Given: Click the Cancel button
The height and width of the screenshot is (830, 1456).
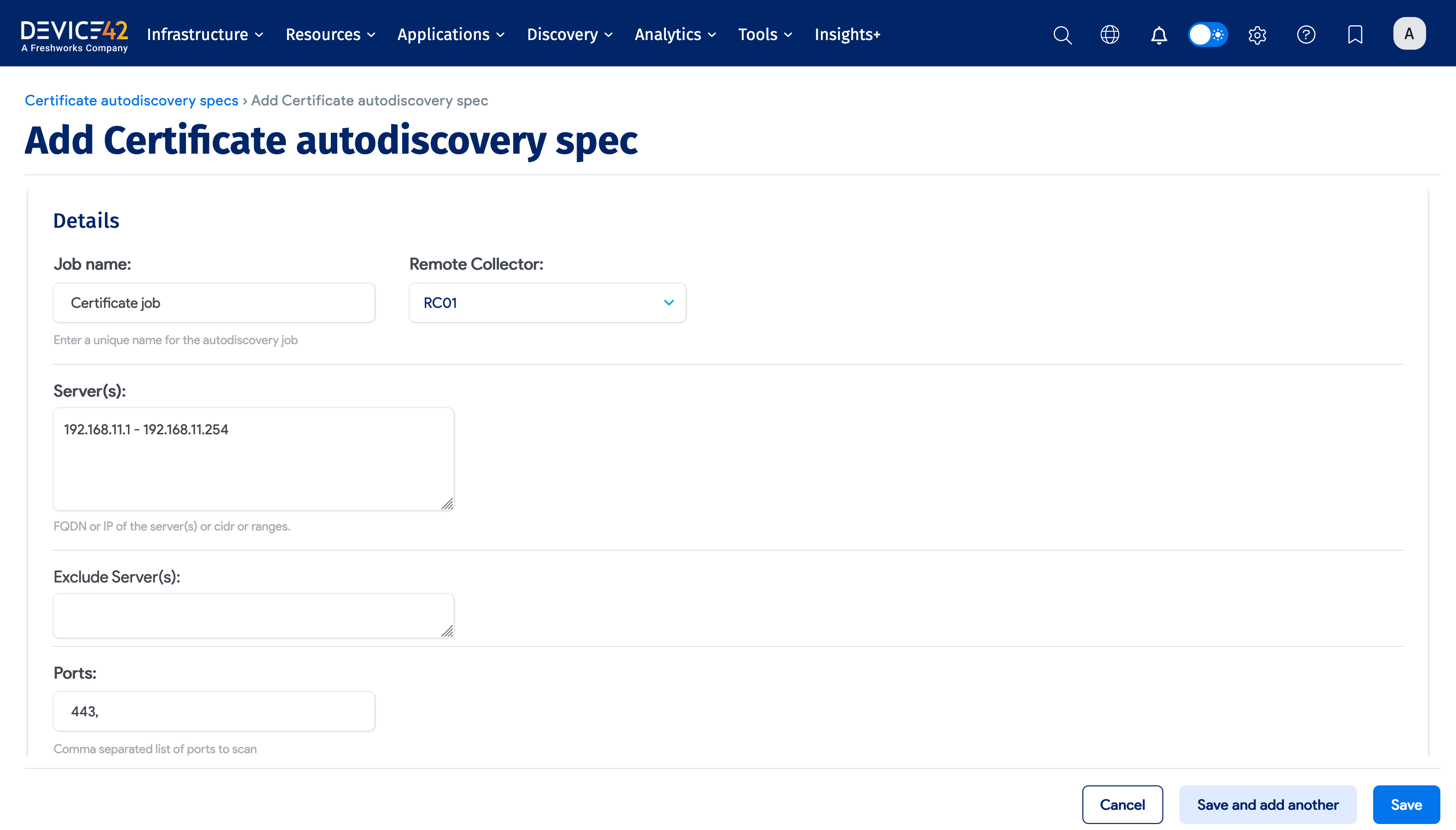Looking at the screenshot, I should point(1121,804).
